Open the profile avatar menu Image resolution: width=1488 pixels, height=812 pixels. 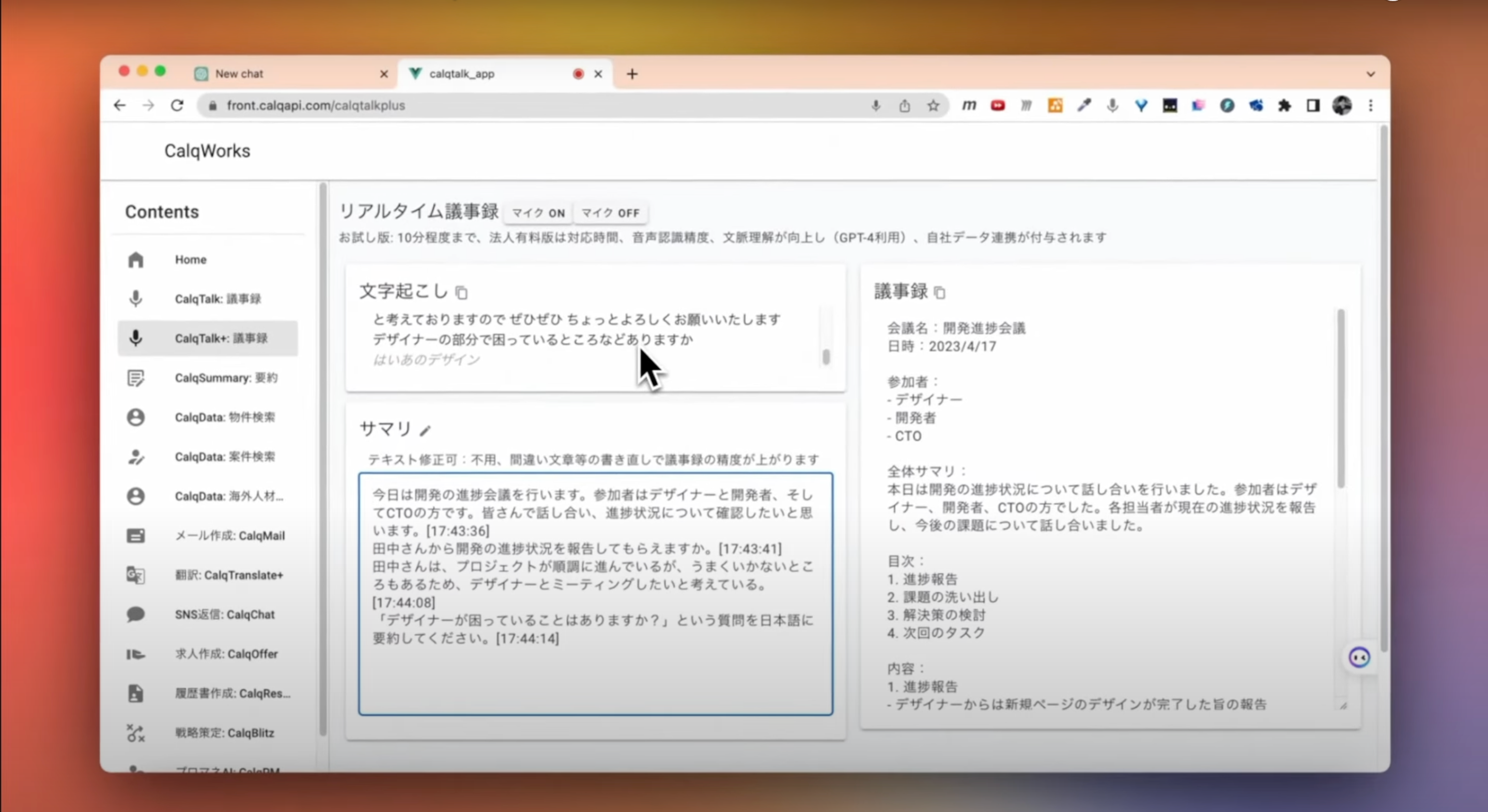pyautogui.click(x=1342, y=106)
